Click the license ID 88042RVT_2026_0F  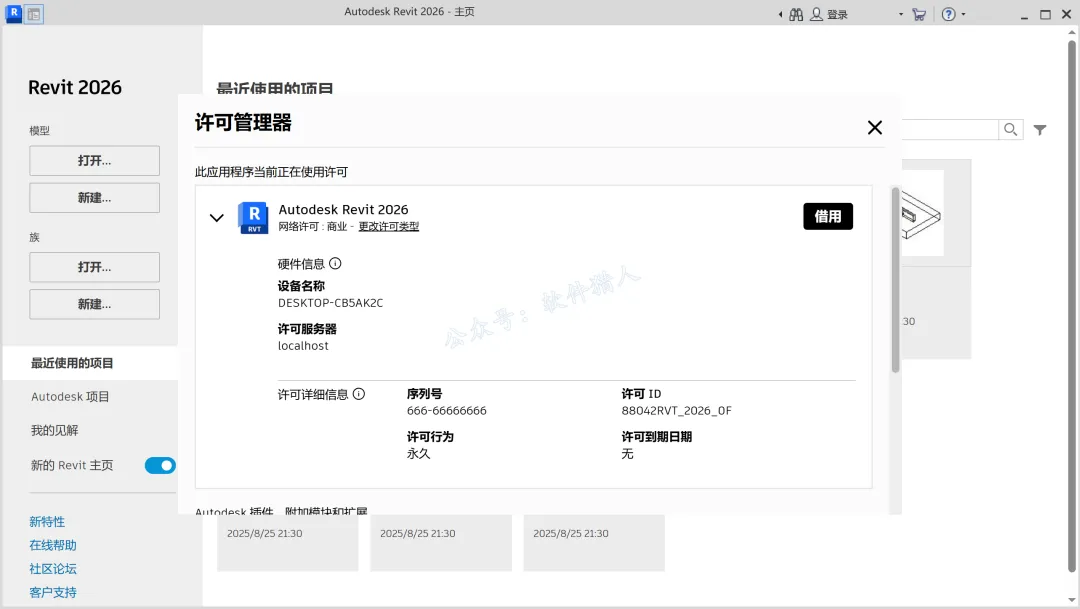coord(676,411)
